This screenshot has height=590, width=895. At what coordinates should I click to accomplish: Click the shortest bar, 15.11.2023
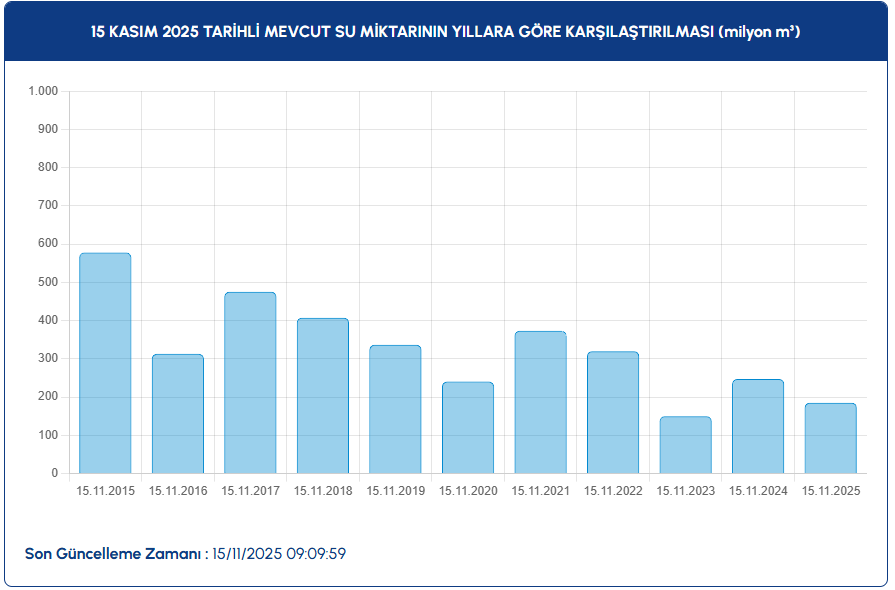tap(685, 445)
